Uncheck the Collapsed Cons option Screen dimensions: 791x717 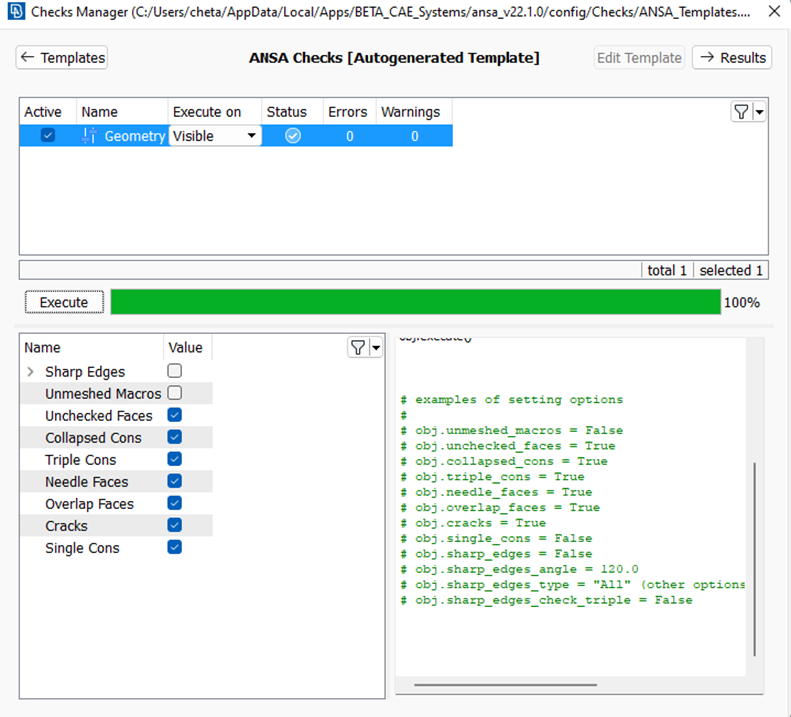(x=175, y=437)
